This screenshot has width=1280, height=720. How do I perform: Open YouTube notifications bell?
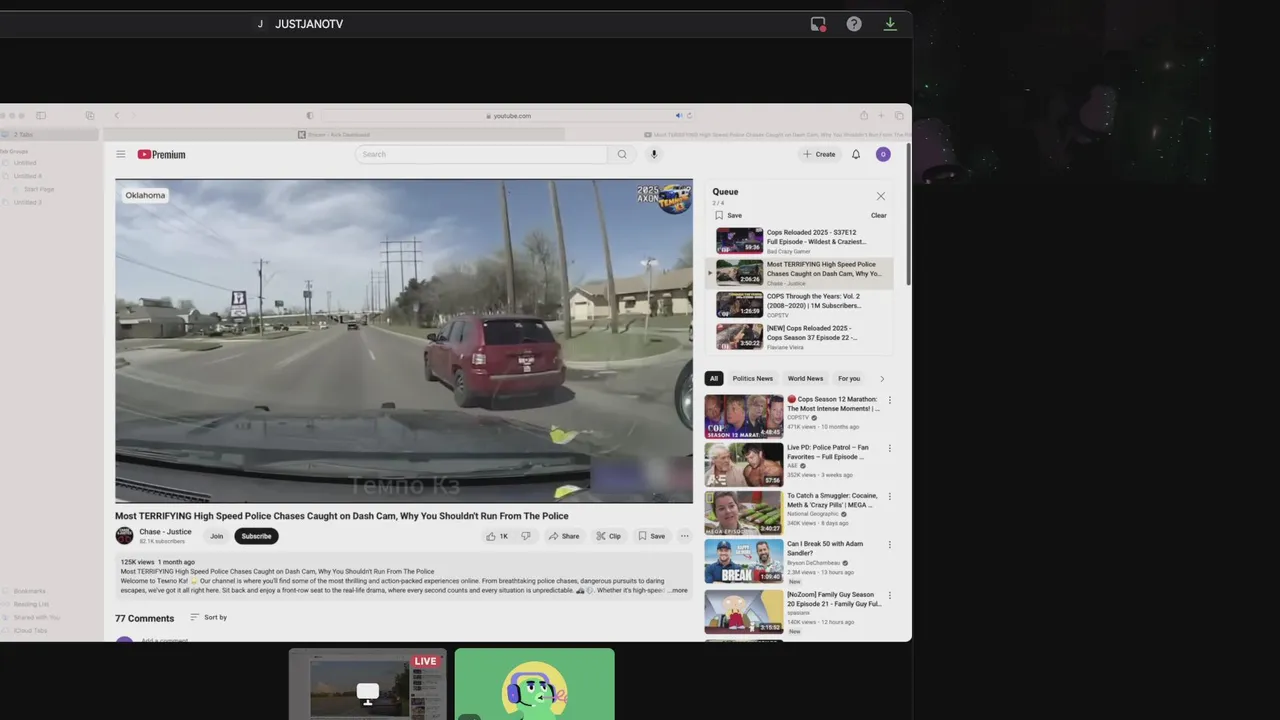856,154
